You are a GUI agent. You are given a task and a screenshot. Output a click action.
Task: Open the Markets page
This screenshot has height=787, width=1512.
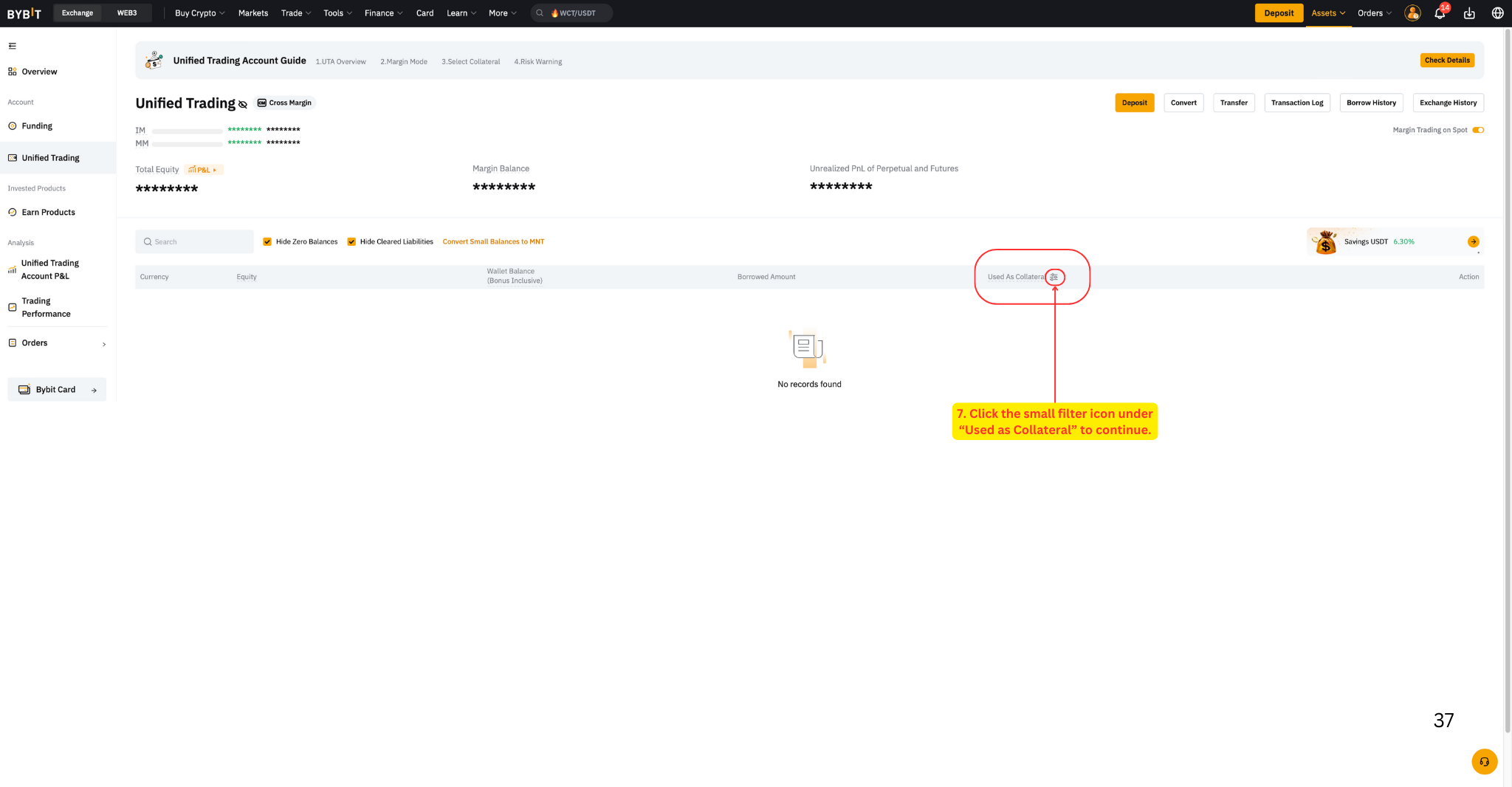(253, 13)
